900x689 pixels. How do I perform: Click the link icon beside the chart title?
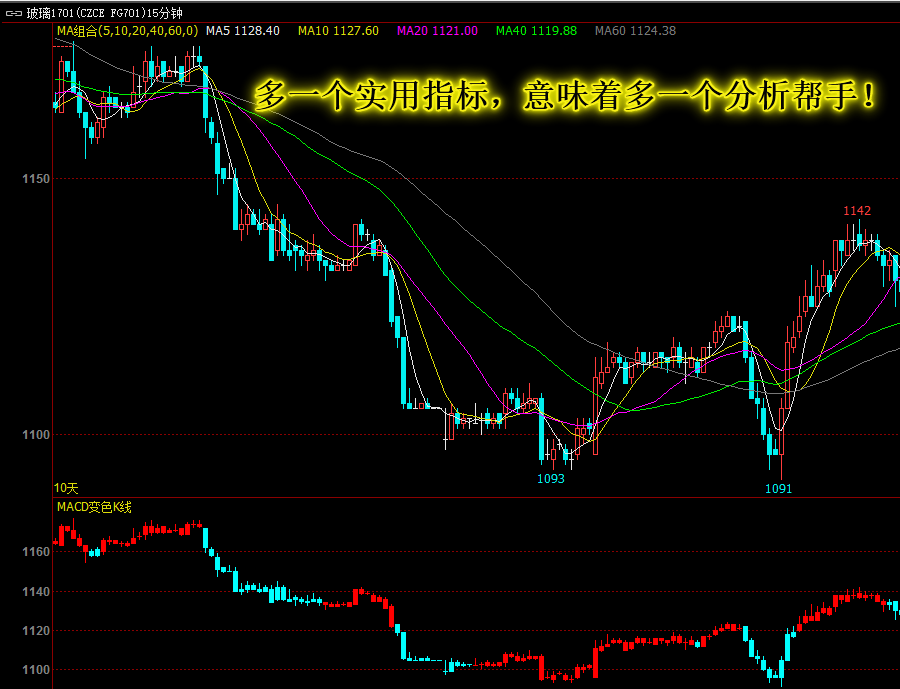[x=14, y=13]
